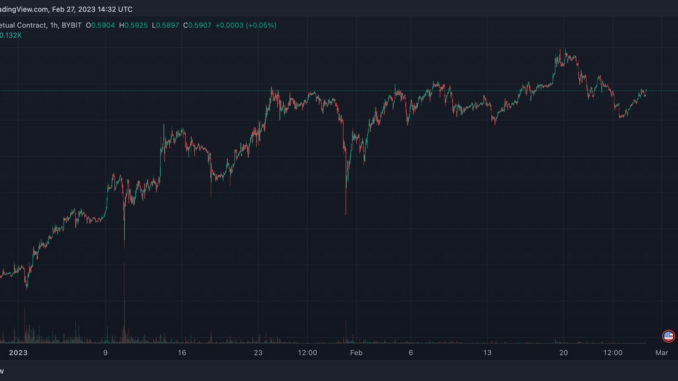This screenshot has height=381, width=678.
Task: Click the Feb label on time axis
Action: click(x=356, y=353)
